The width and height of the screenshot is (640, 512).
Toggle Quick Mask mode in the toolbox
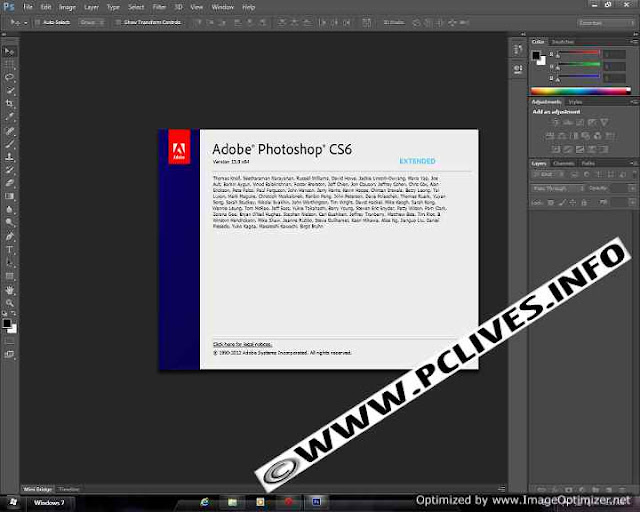(9, 341)
